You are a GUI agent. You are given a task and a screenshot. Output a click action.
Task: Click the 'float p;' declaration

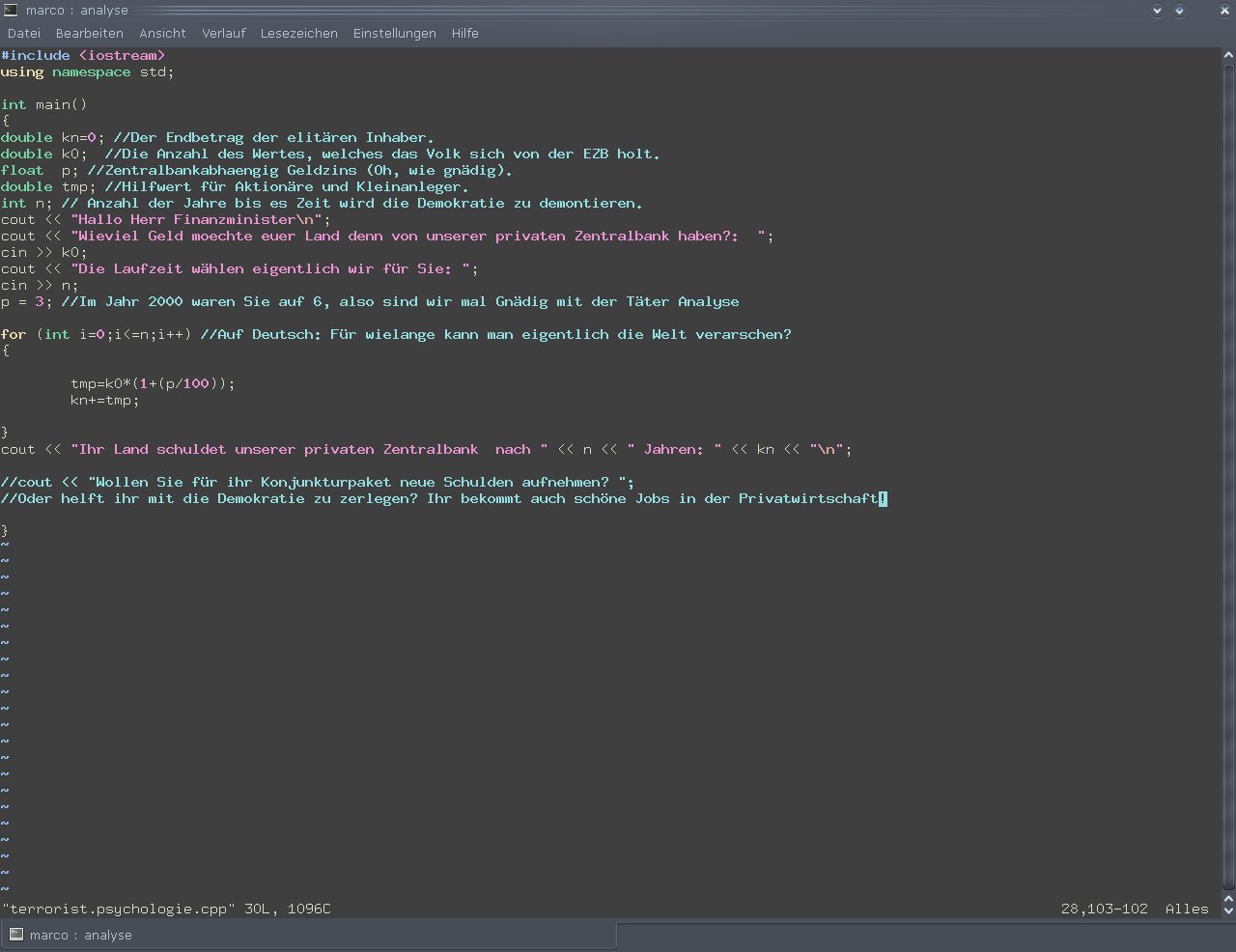pyautogui.click(x=40, y=170)
